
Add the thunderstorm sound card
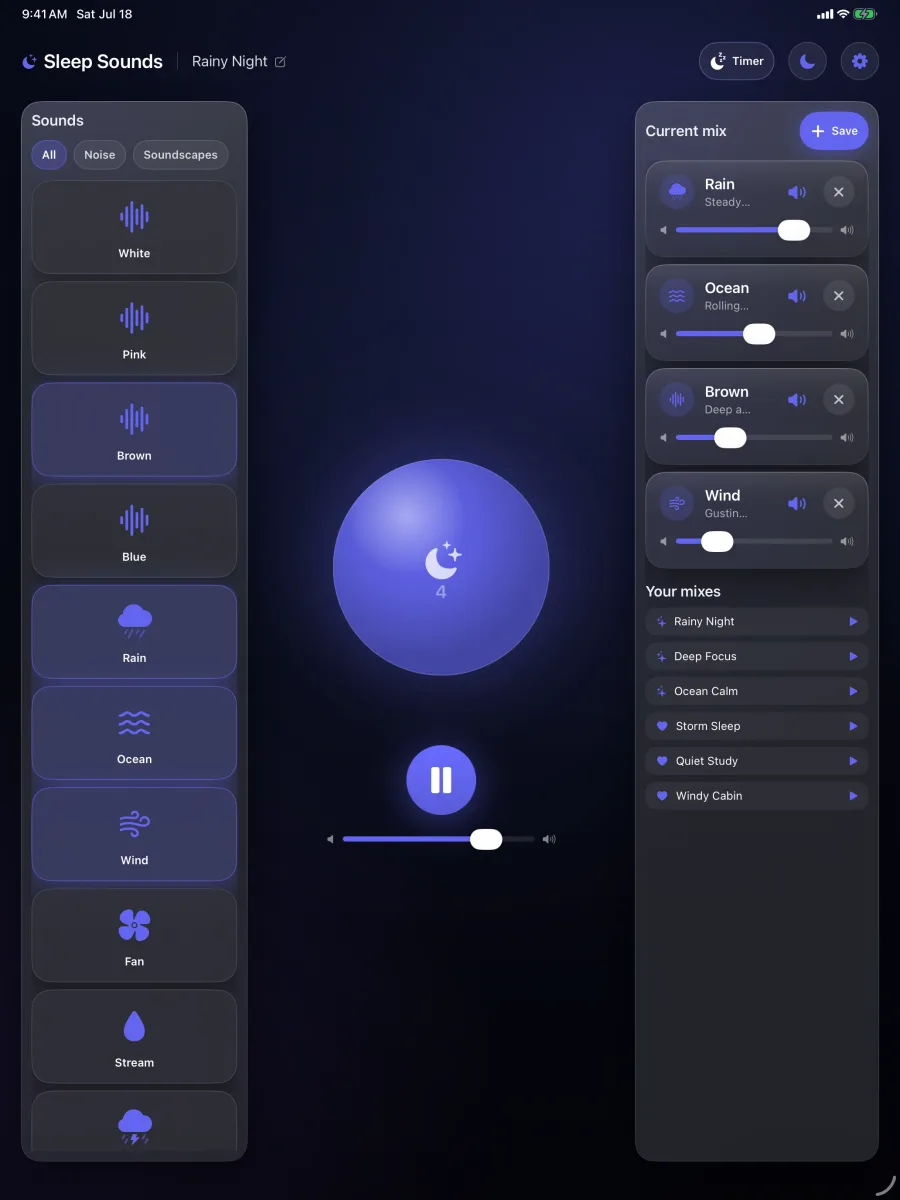click(134, 1121)
